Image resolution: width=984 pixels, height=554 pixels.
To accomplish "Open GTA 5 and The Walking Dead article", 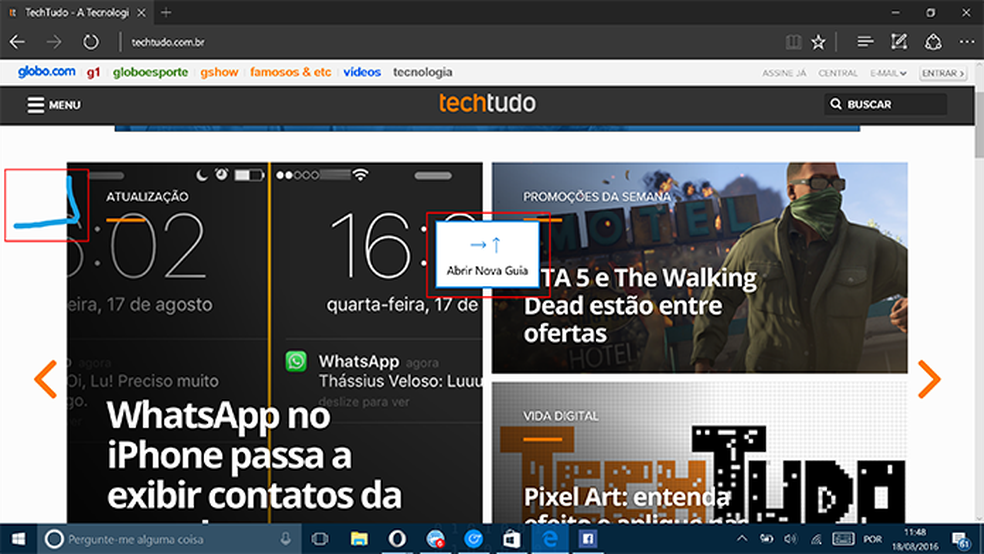I will pos(640,306).
